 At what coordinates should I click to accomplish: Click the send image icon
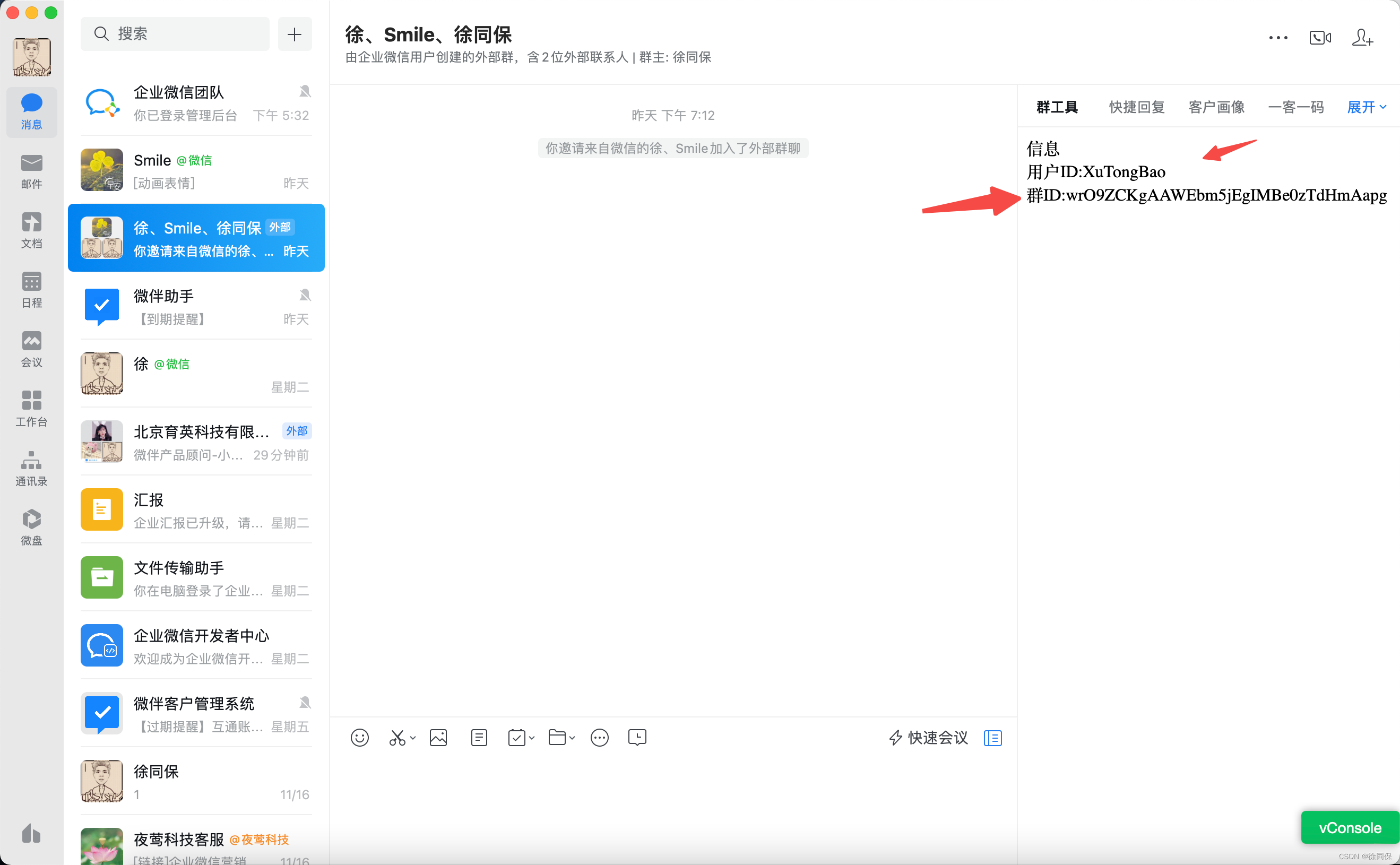438,738
